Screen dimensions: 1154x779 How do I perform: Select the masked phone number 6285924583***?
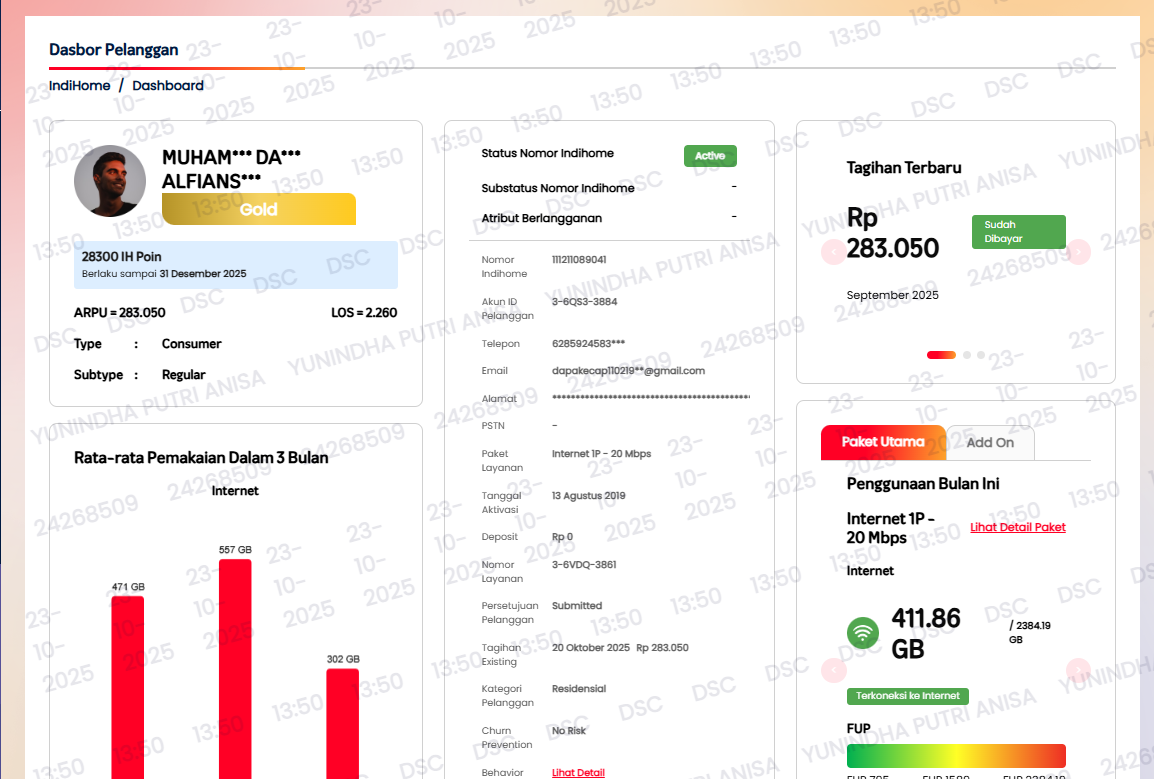coord(589,344)
